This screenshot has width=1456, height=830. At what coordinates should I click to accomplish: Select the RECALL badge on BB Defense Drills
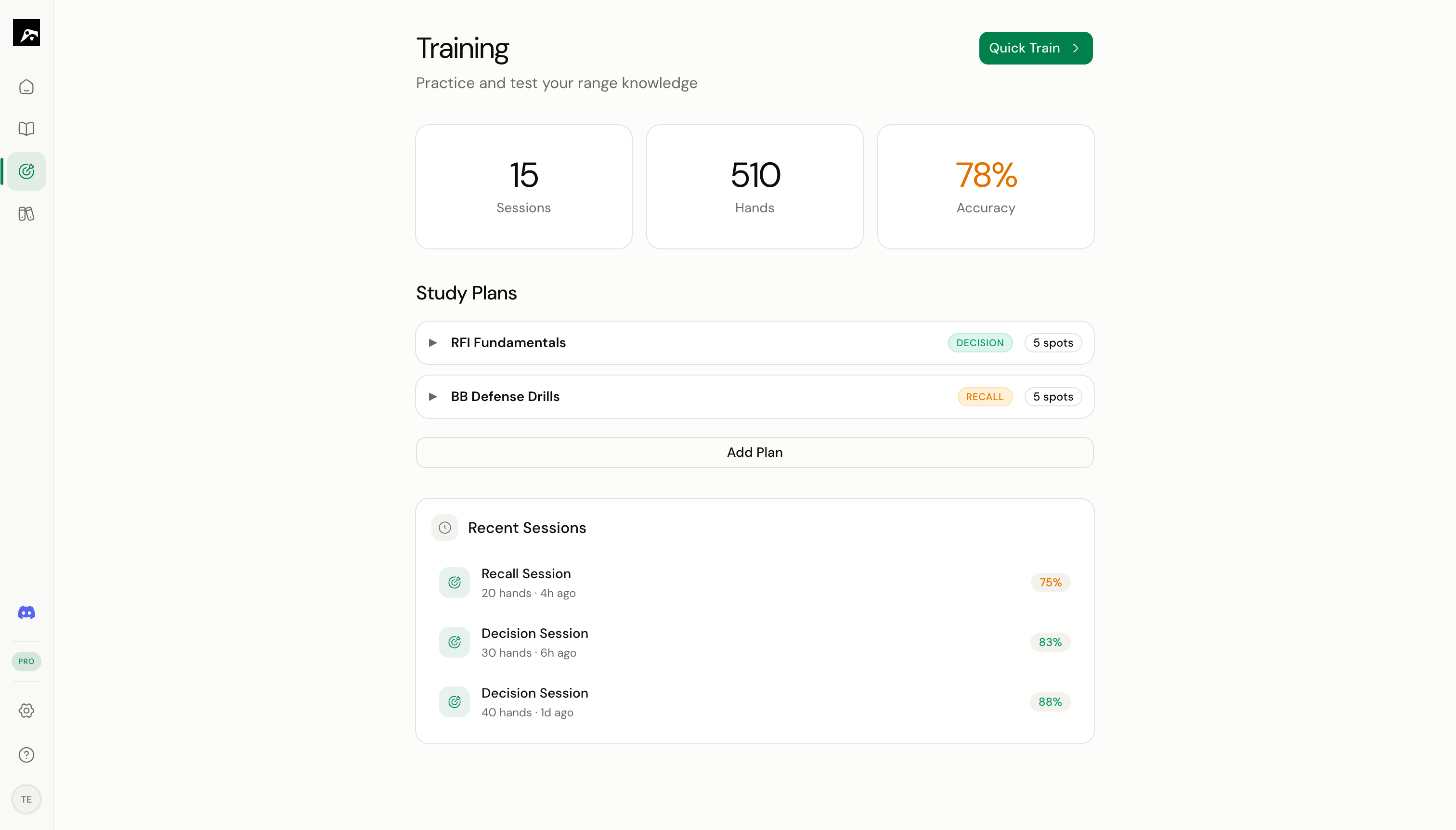click(985, 396)
